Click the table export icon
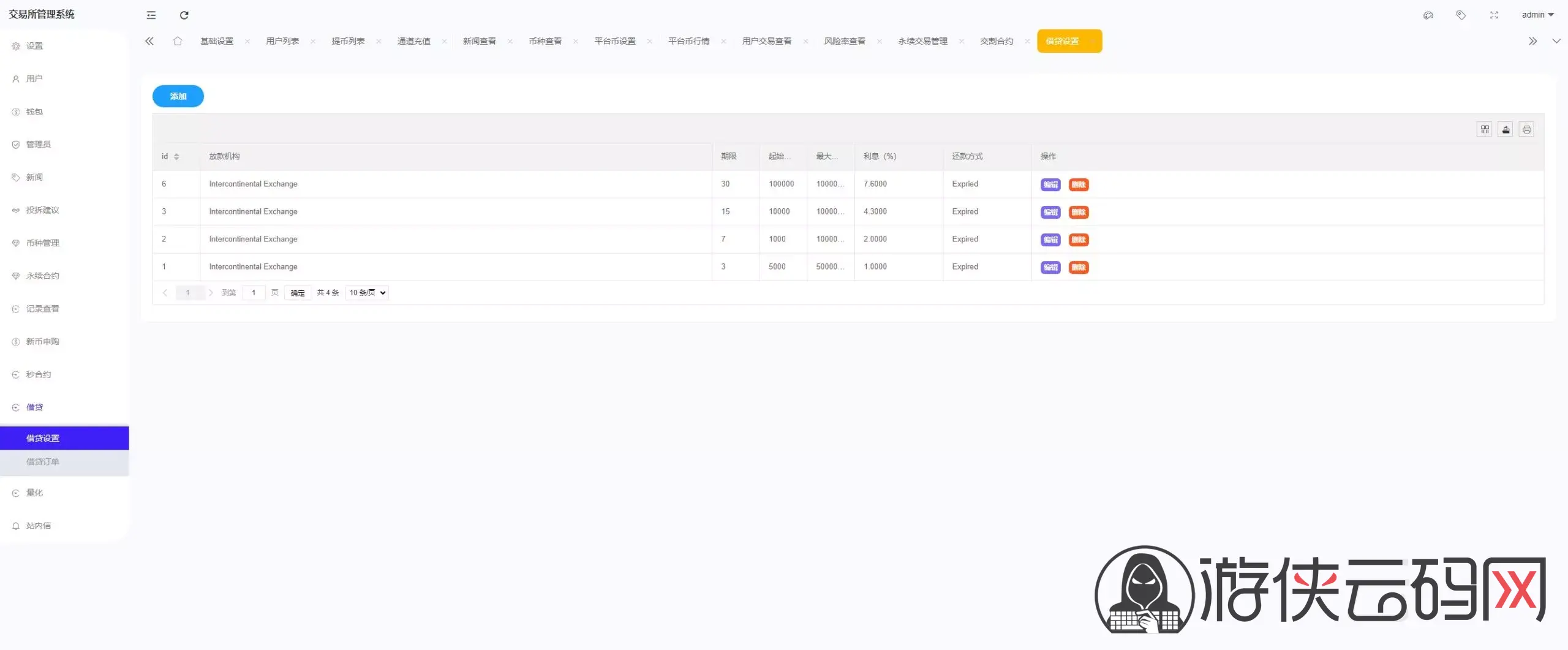 [x=1506, y=129]
